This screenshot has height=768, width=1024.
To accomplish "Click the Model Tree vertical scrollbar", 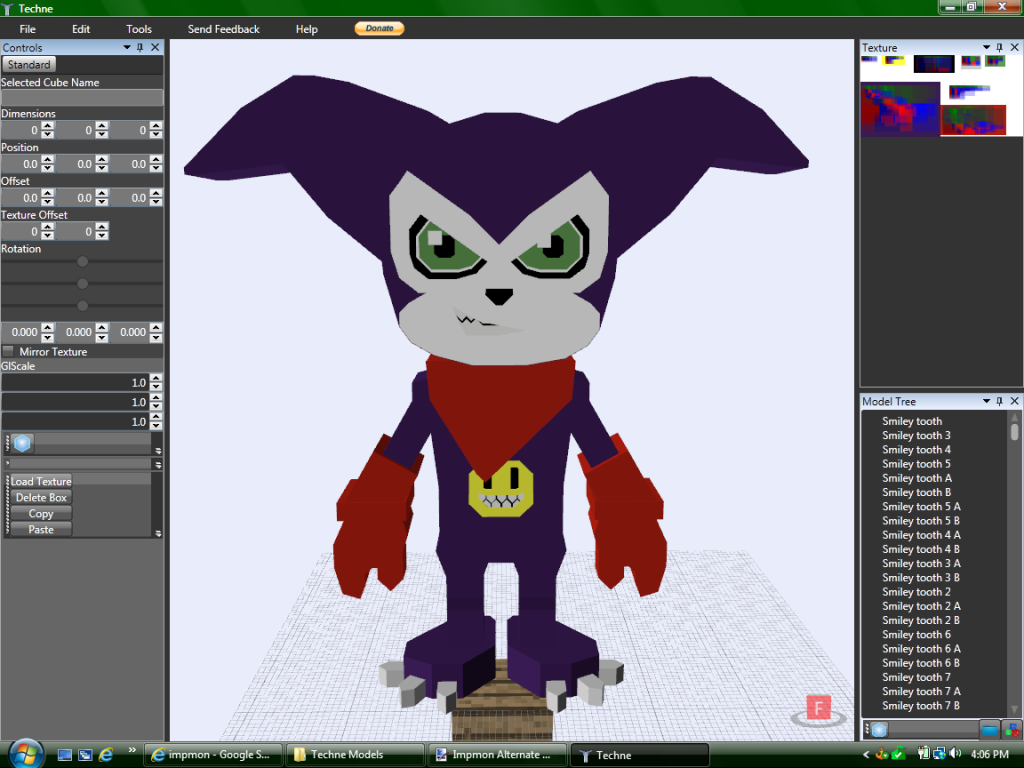I will point(1014,564).
